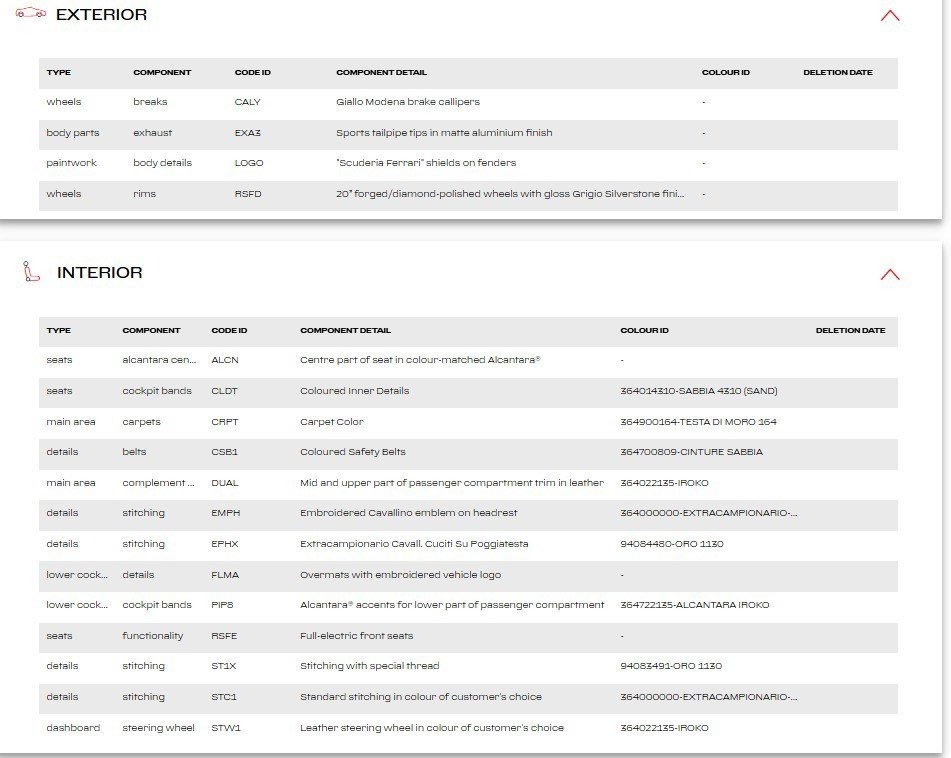Click the DUAL code cell

pos(224,483)
